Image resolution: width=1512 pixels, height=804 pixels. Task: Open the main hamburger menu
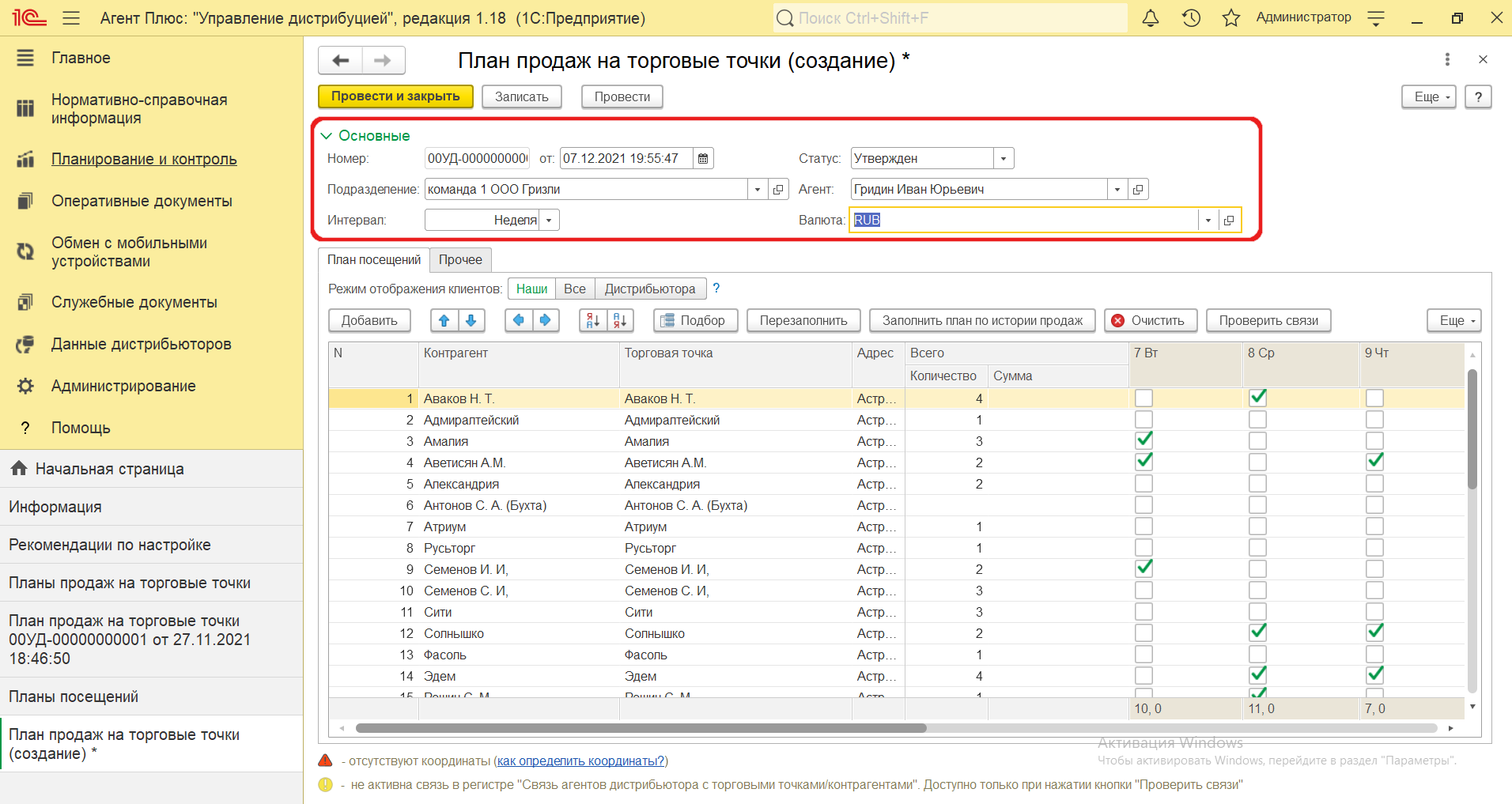[71, 17]
